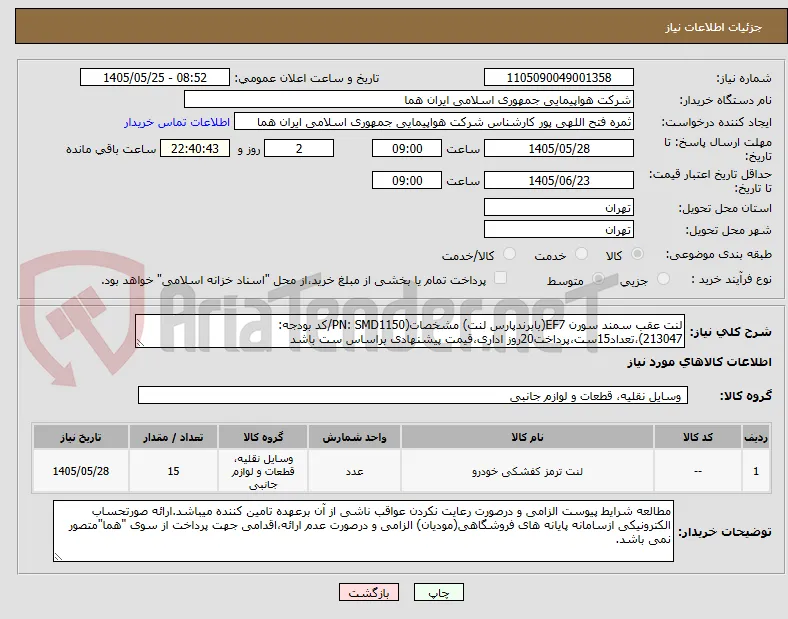Click the item name لنت ترمز کفشکی خودرو

coord(527,471)
